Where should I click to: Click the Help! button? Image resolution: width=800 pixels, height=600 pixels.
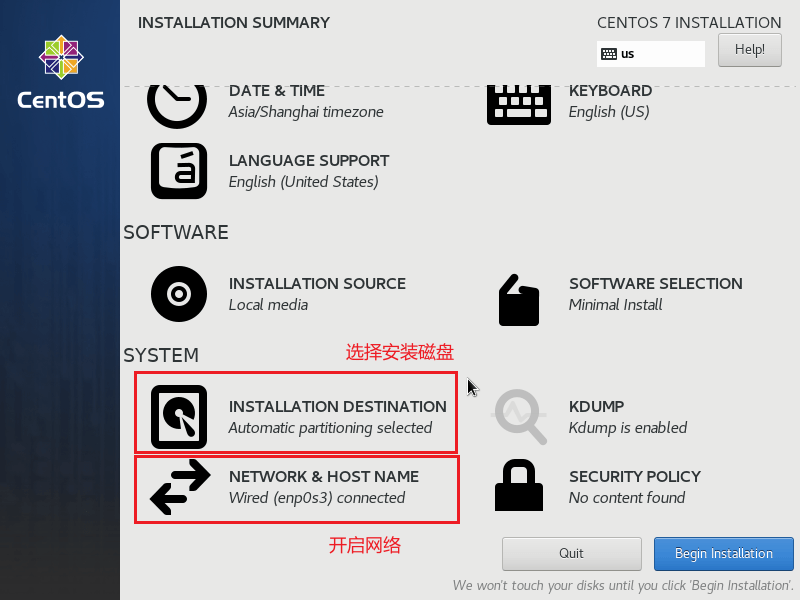tap(749, 50)
